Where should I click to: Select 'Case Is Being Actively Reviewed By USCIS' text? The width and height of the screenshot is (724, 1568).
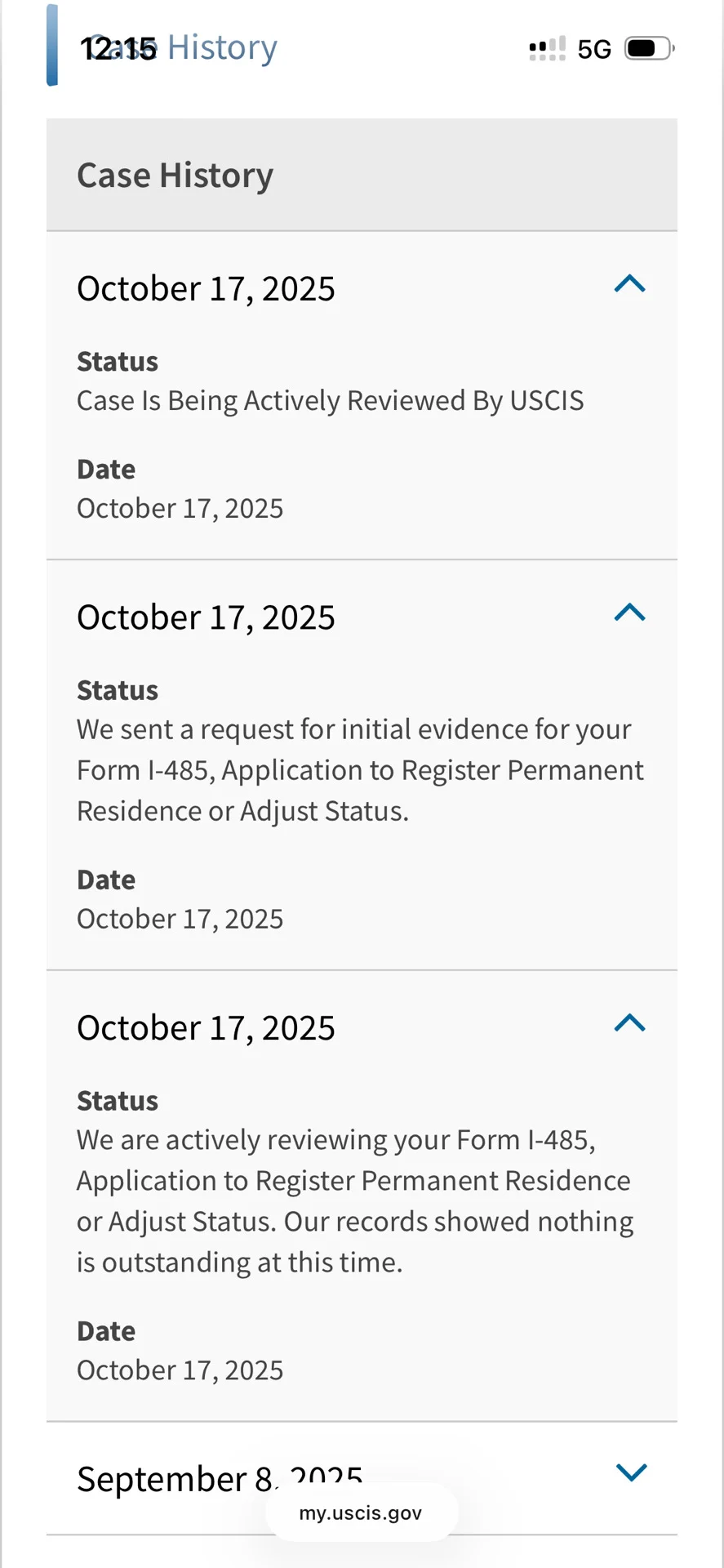click(x=330, y=401)
